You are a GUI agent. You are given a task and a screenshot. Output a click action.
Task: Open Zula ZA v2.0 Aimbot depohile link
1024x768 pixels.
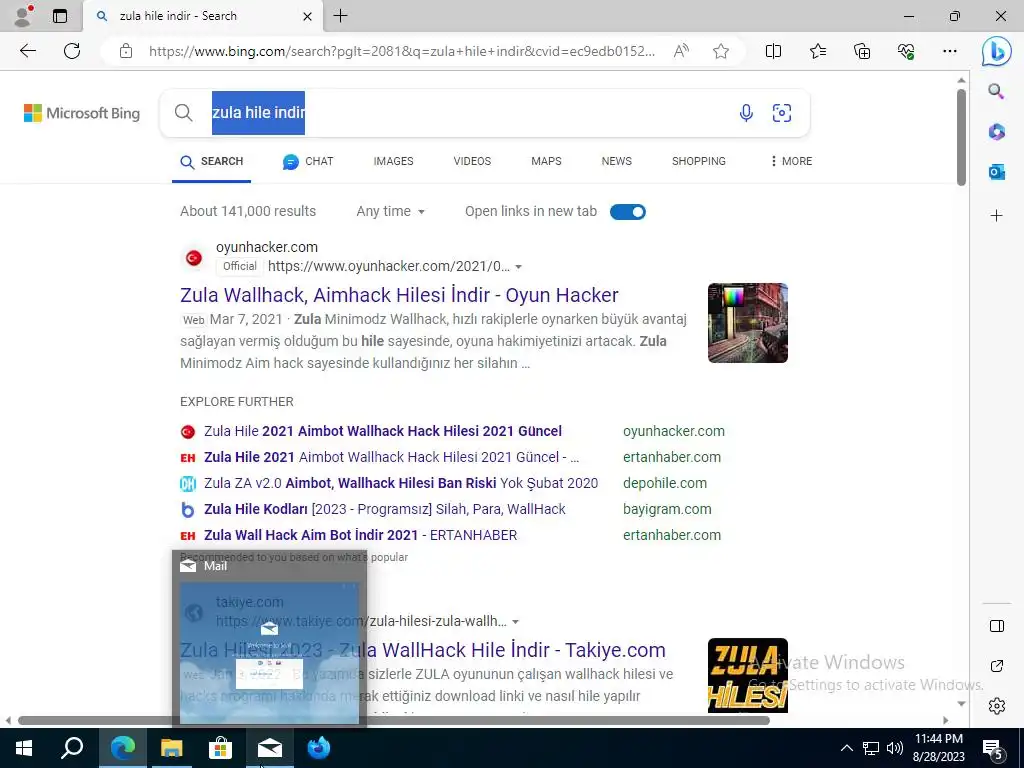[401, 483]
